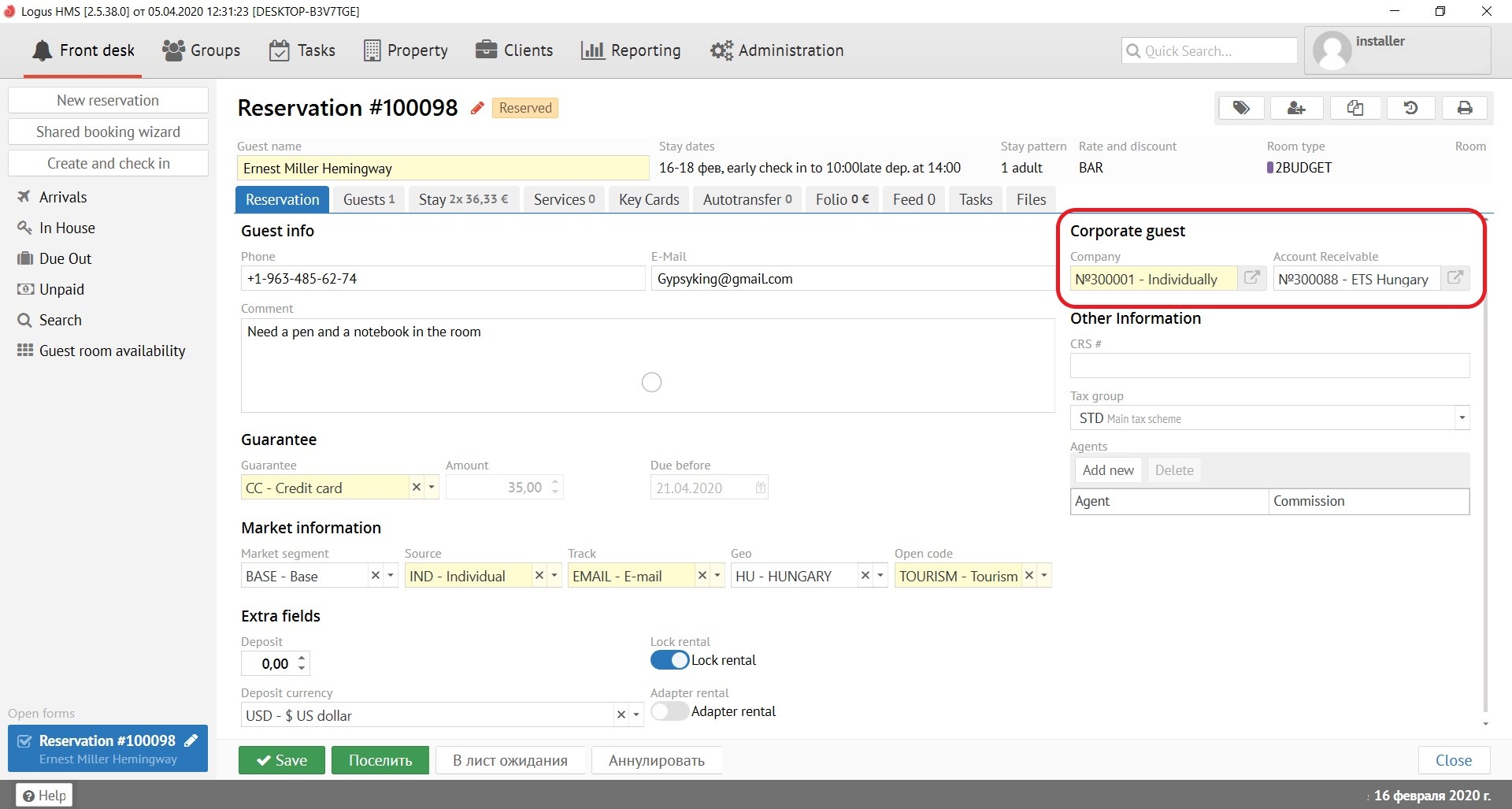Click Add new agent button
Viewport: 1512px width, 809px height.
pyautogui.click(x=1108, y=470)
